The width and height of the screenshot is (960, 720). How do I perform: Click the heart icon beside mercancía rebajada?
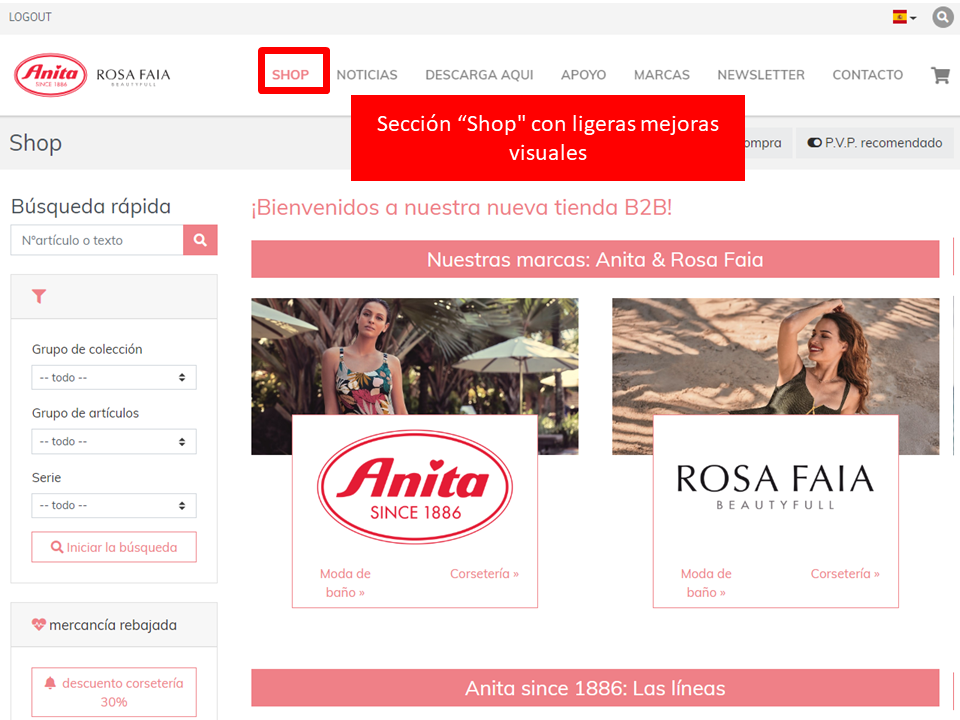[x=39, y=625]
